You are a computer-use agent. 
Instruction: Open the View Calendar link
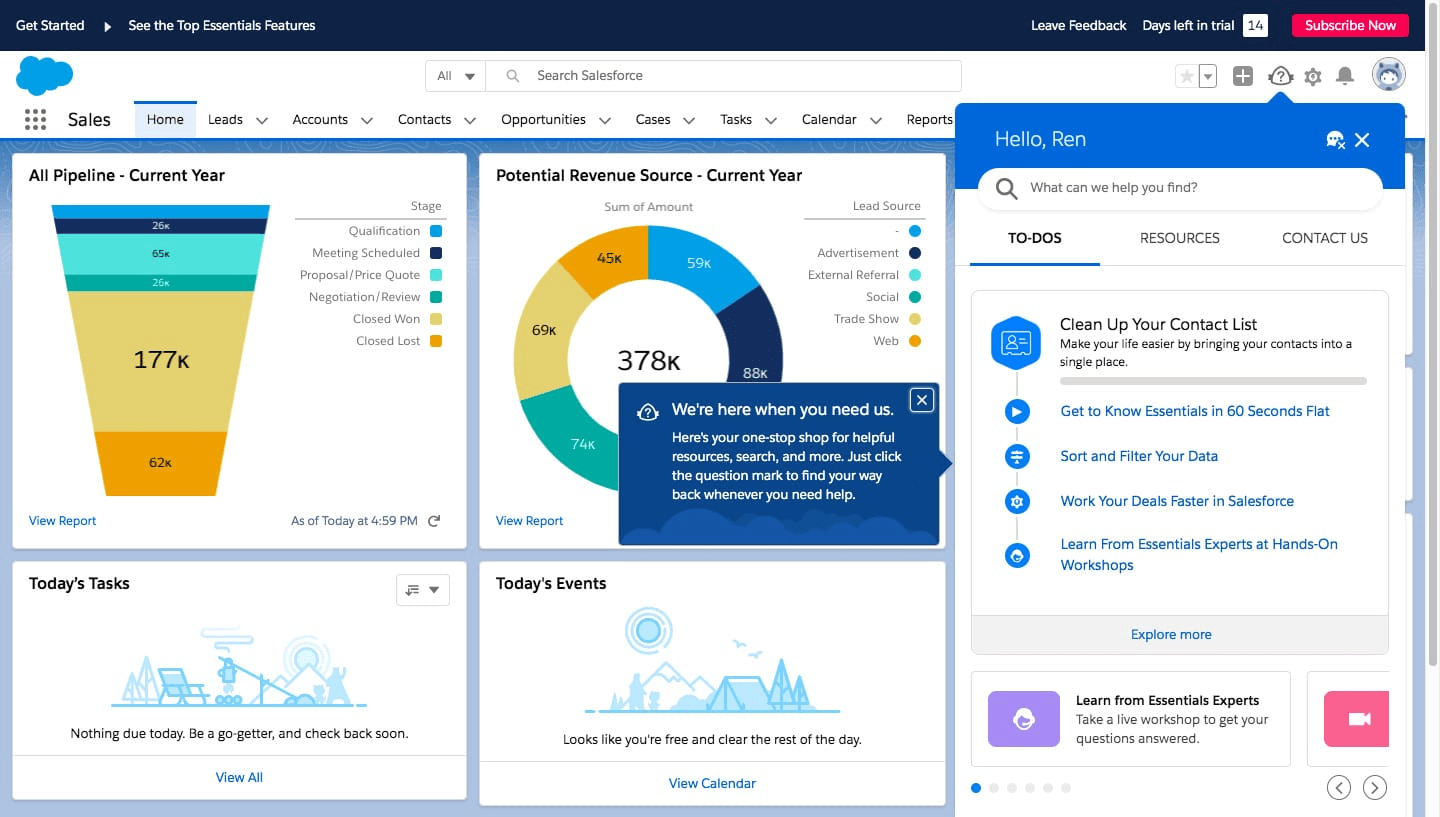click(712, 783)
